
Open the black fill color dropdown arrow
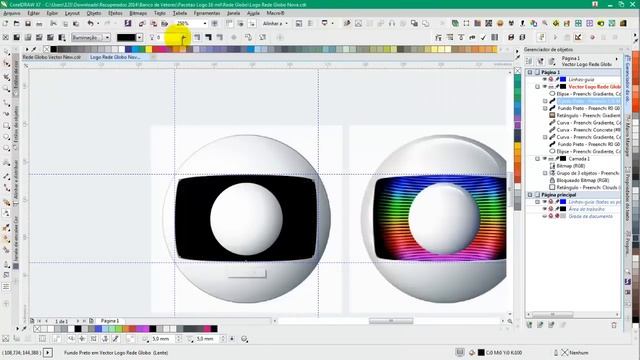(x=139, y=38)
